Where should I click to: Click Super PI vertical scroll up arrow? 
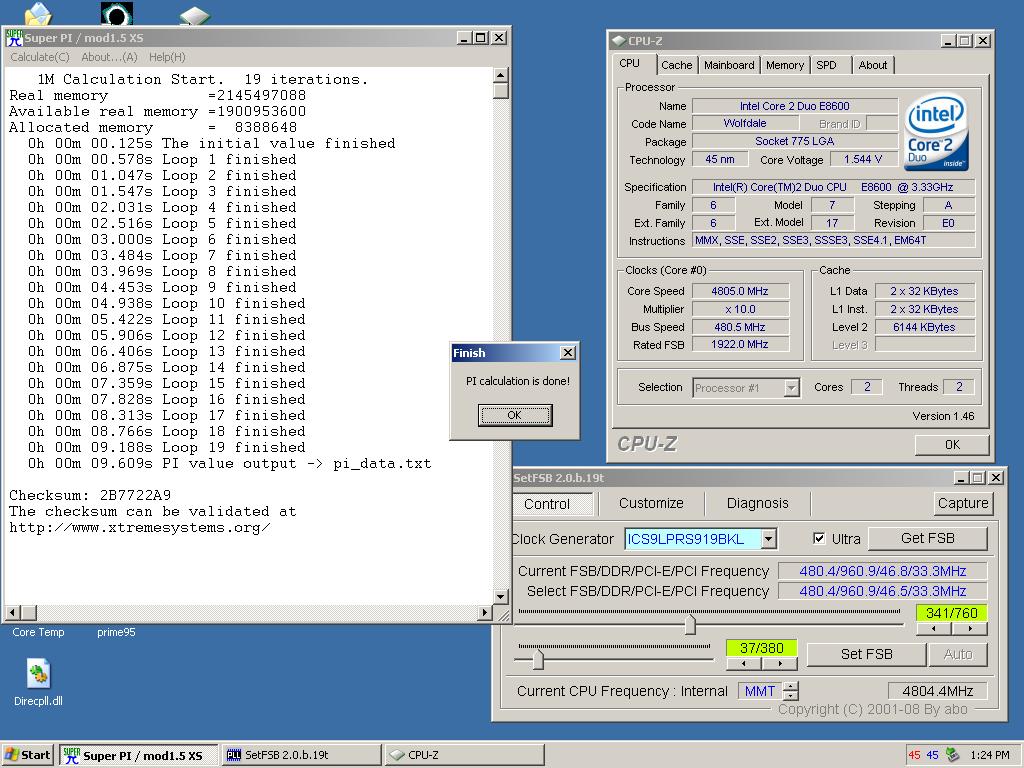(501, 74)
